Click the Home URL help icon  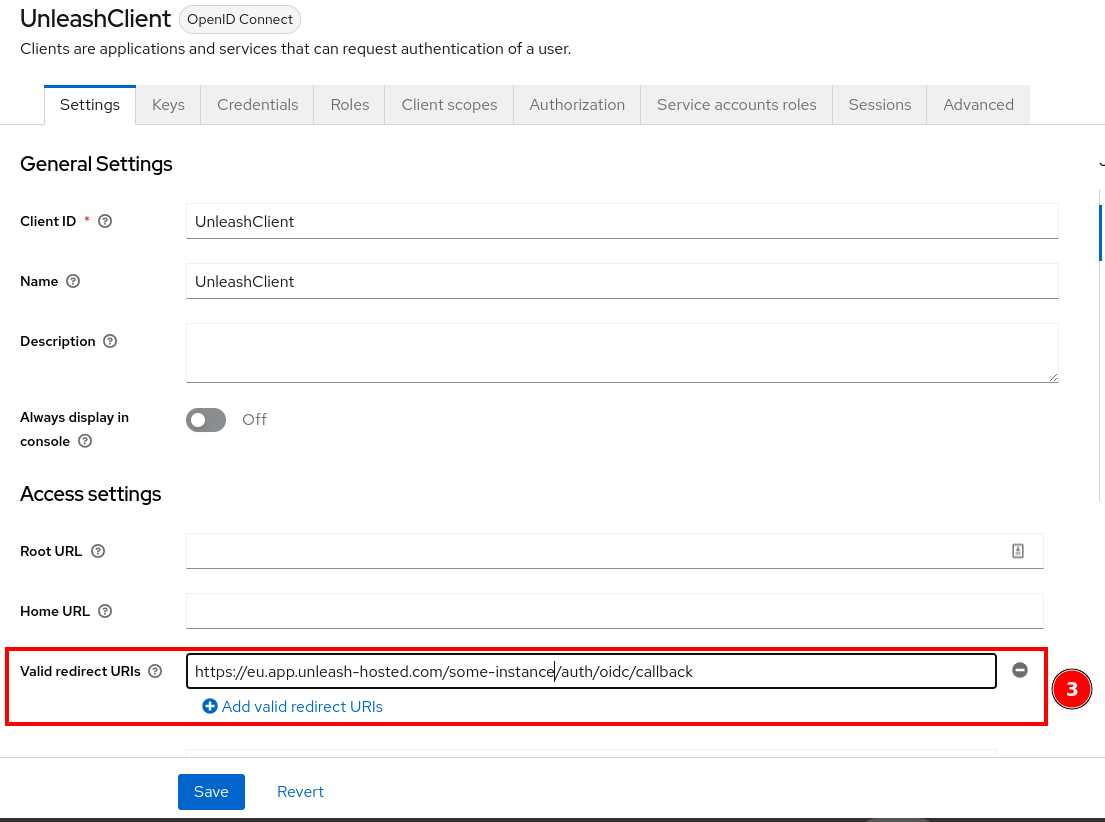(107, 611)
